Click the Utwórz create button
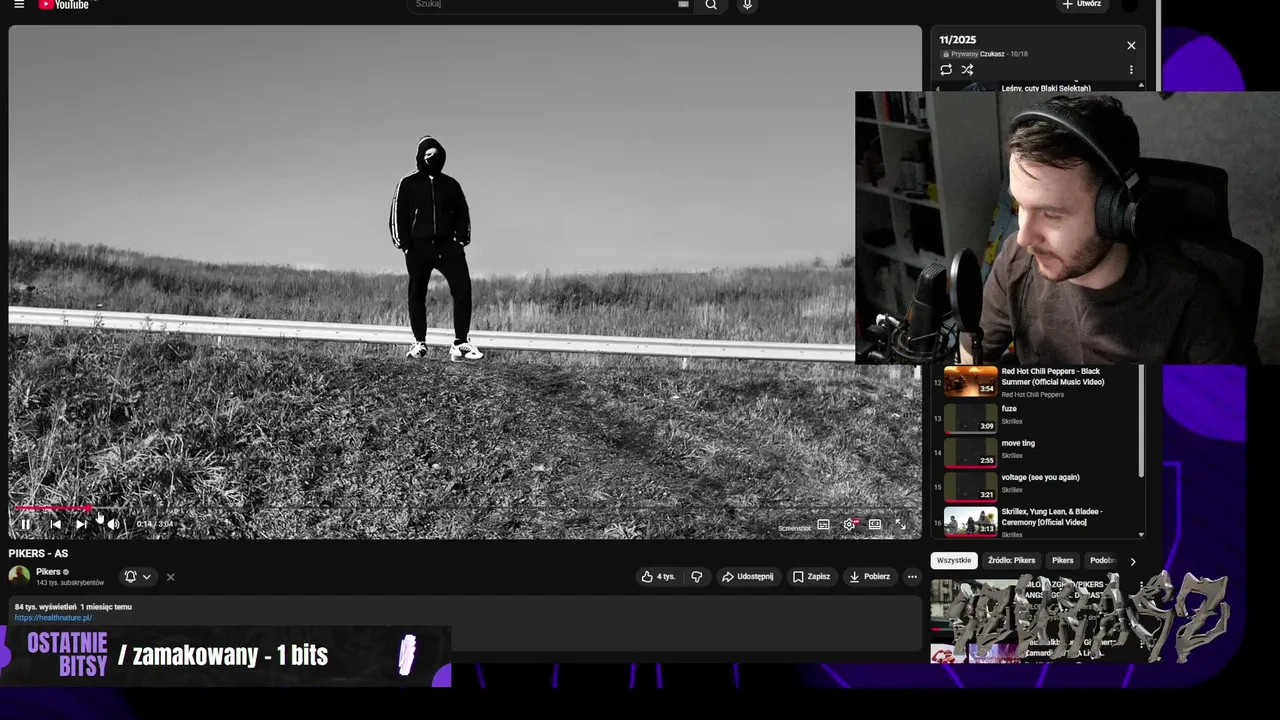Screen dimensions: 1280x720 [1082, 4]
